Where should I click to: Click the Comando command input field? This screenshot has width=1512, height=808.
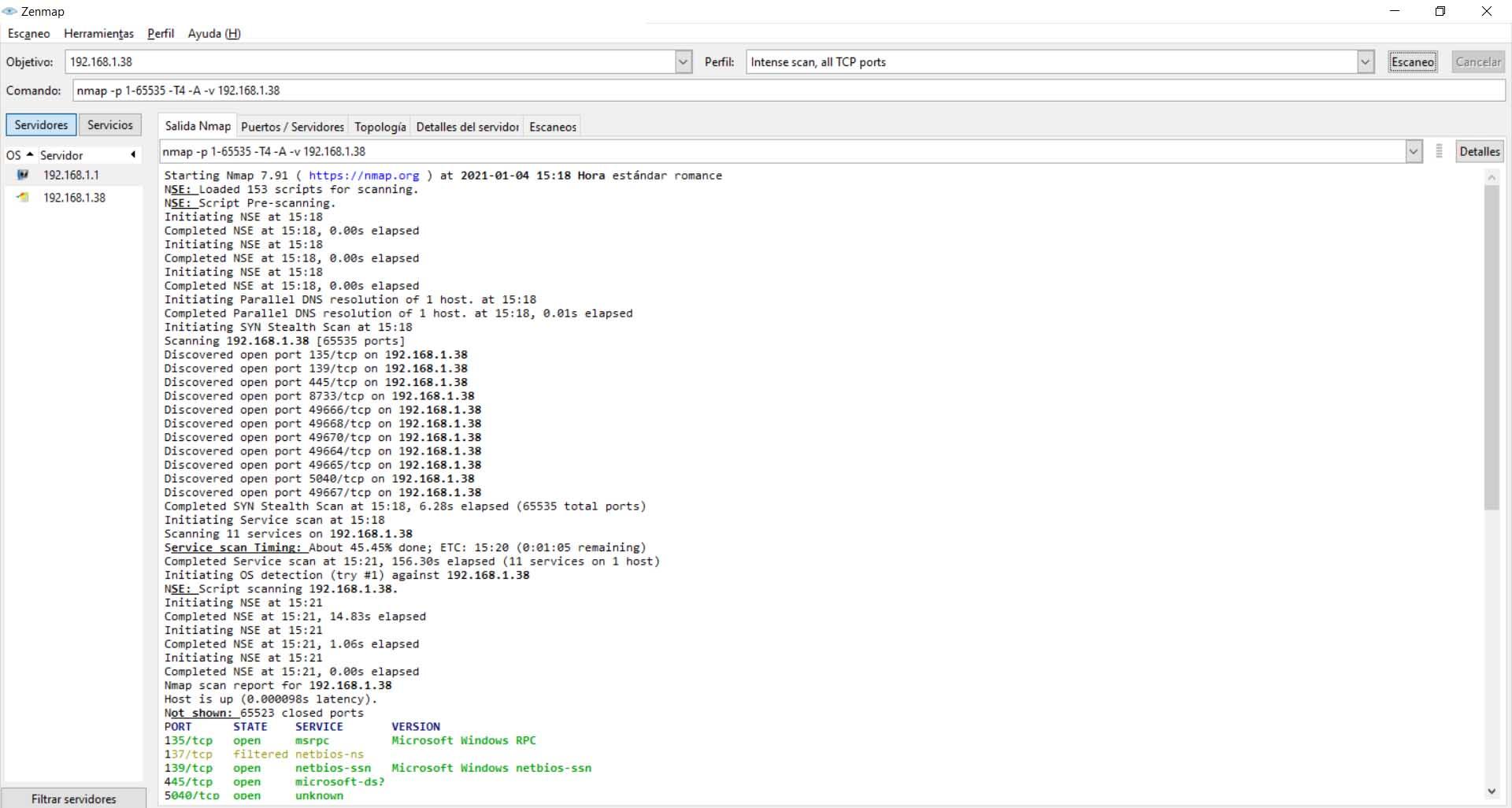click(x=789, y=90)
